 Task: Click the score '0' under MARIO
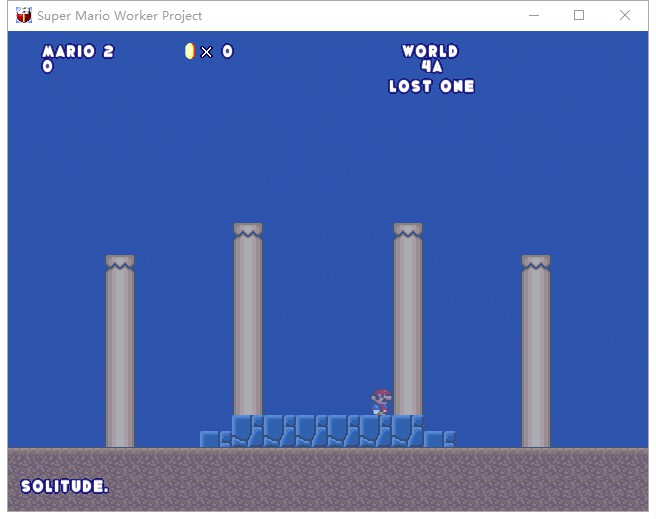tap(48, 66)
